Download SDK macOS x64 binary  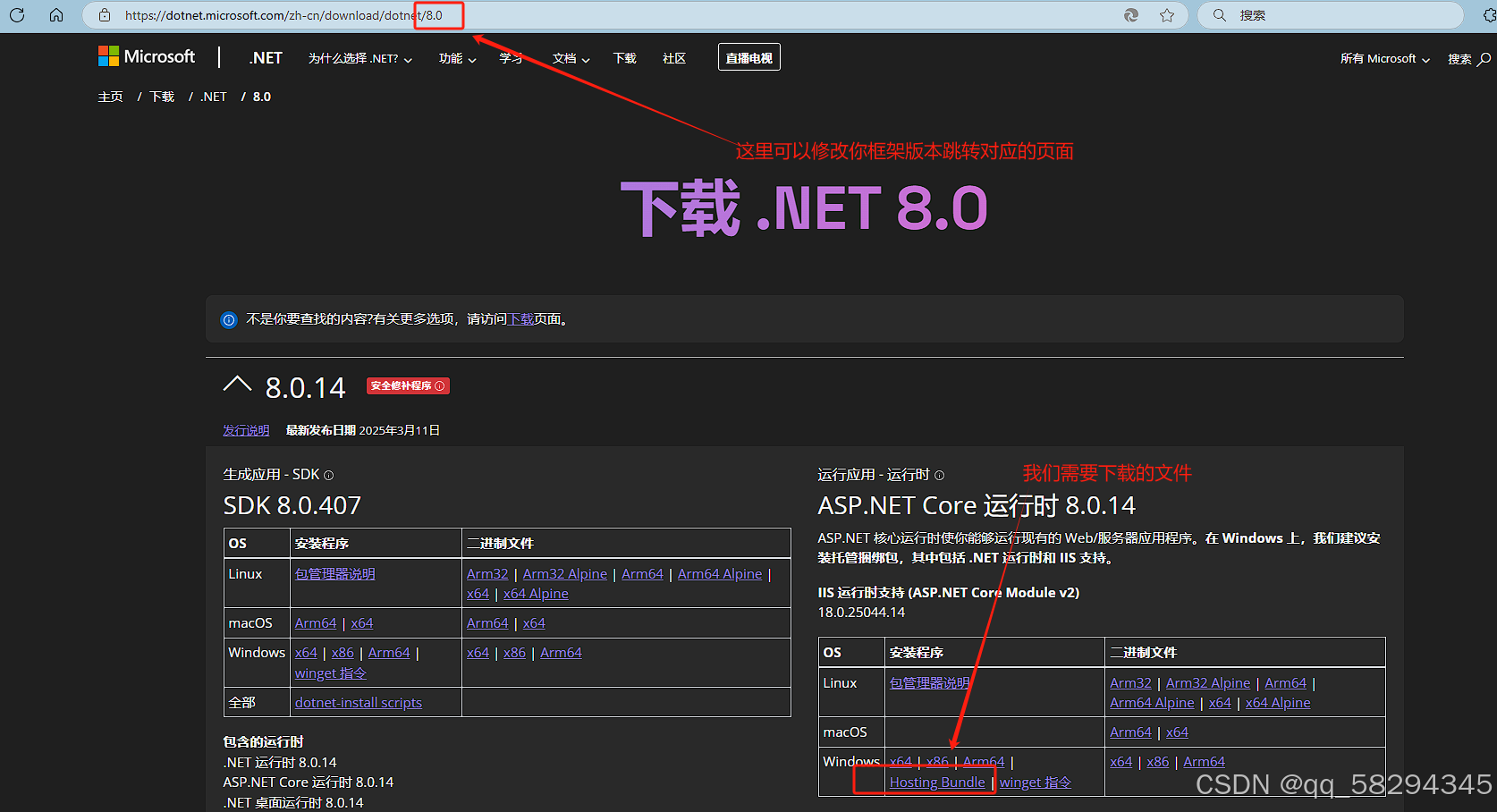[534, 623]
